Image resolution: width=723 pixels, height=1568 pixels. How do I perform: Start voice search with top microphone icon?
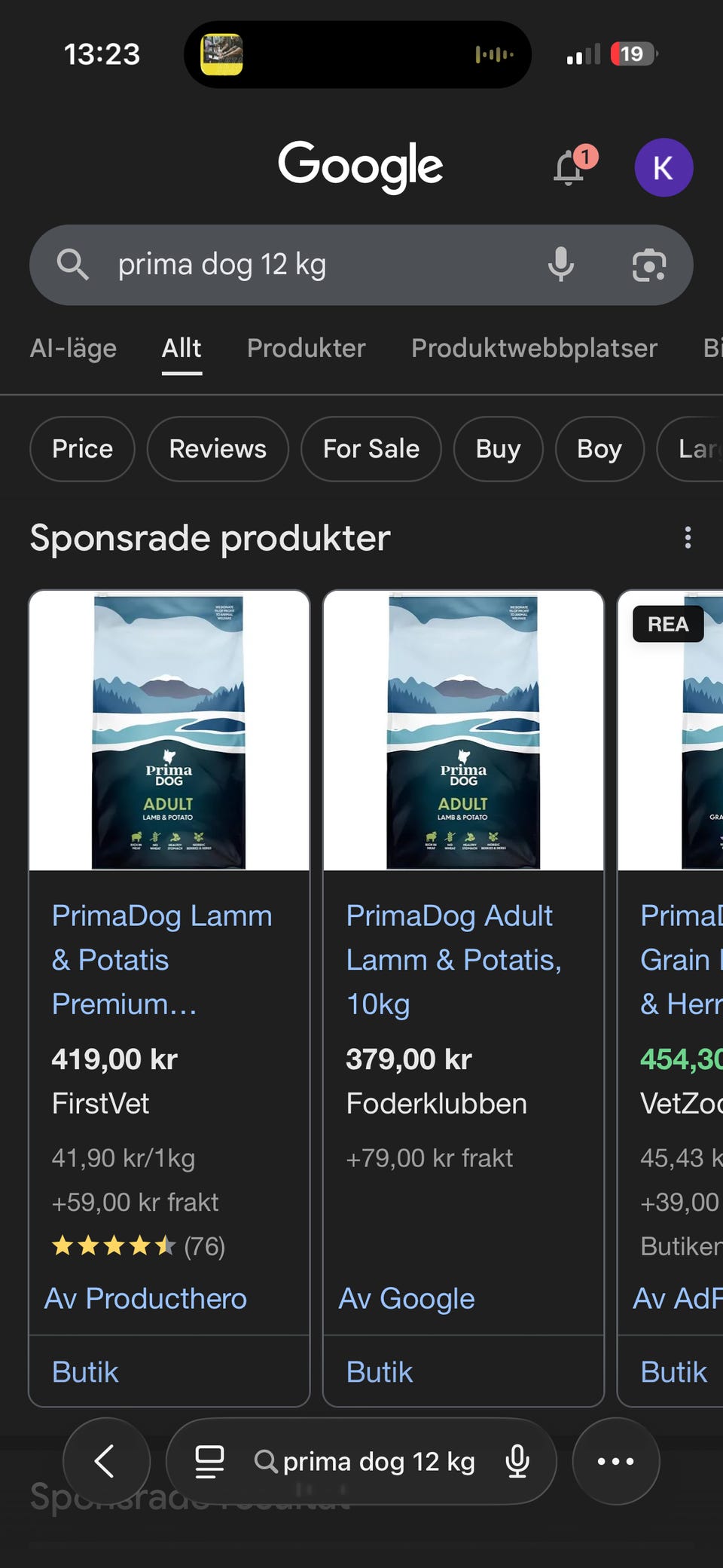click(x=561, y=264)
